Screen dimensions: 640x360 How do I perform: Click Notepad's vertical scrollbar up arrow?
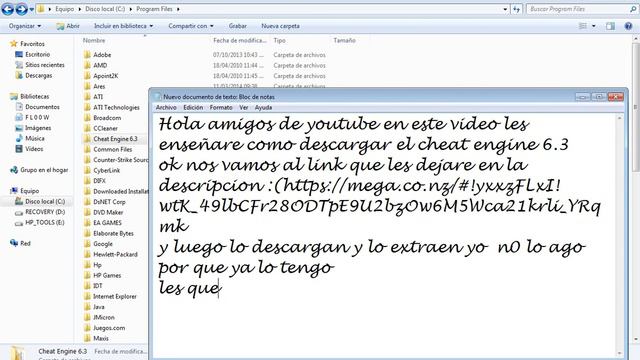click(x=620, y=118)
